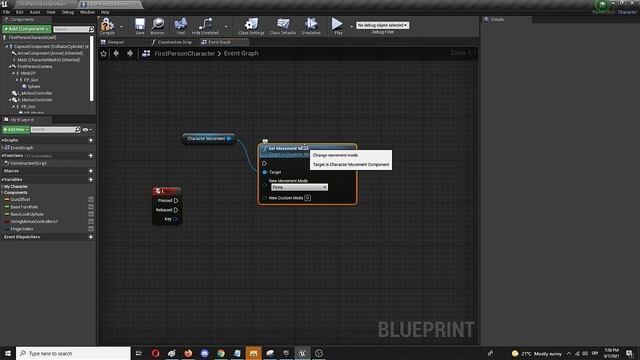This screenshot has height=360, width=640.
Task: Click the blueprint graph icon beside the FirstPersonCharacter breadcrumb
Action: click(146, 53)
